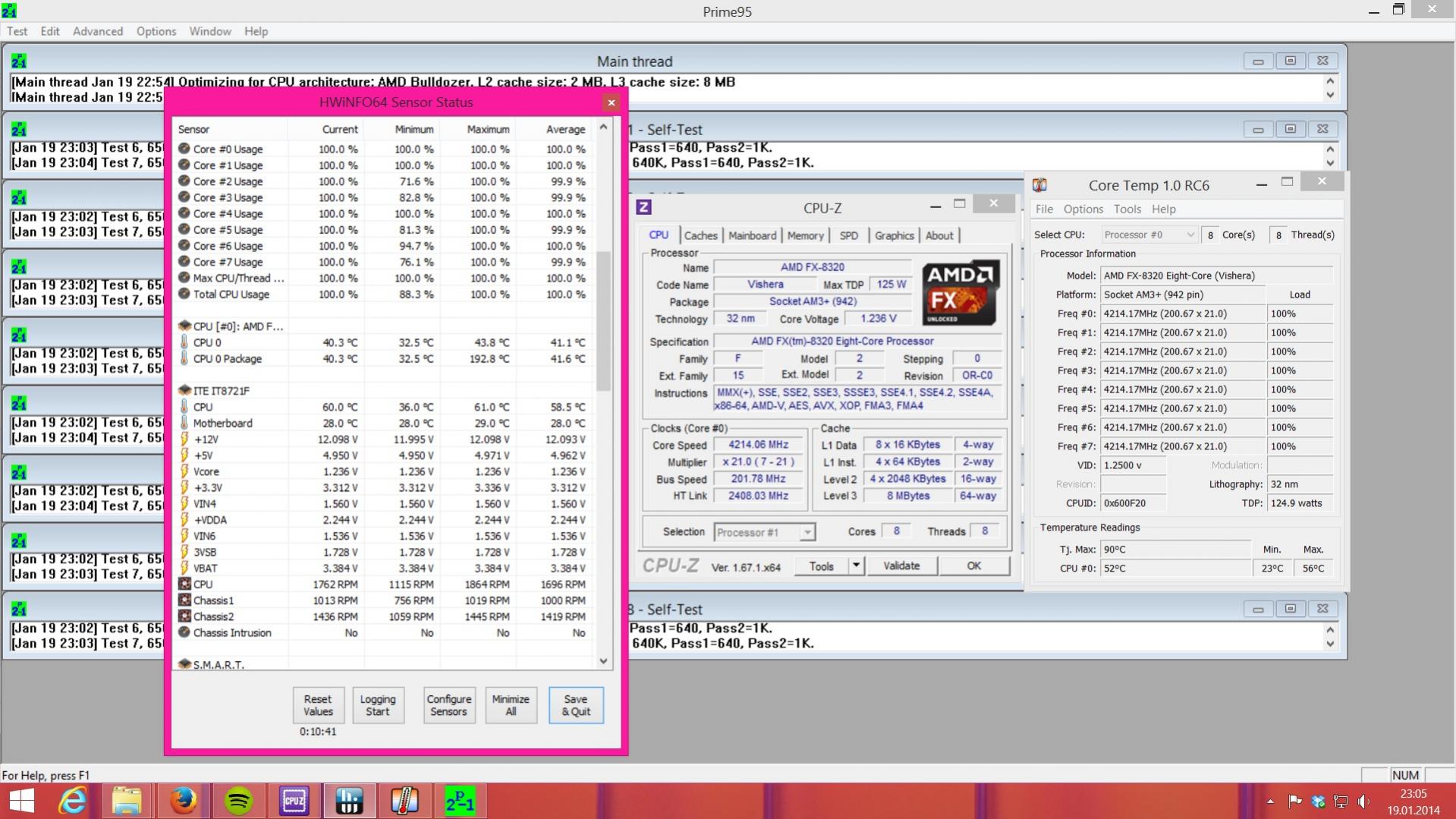Click the Prime95 Main thread window icon
Image resolution: width=1456 pixels, height=819 pixels.
pos(19,61)
